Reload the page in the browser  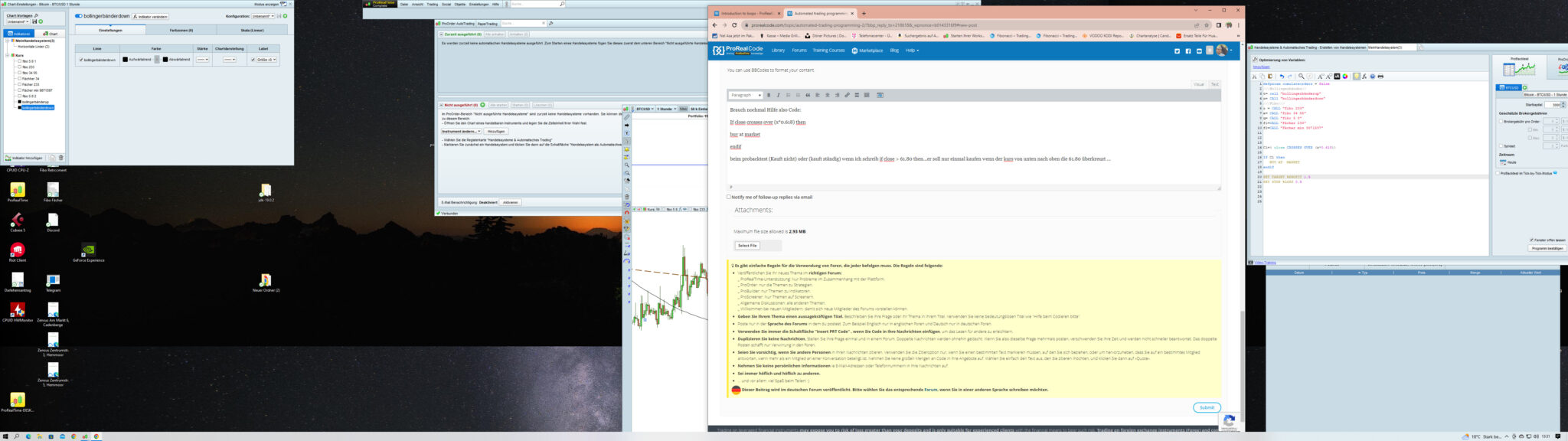pos(734,24)
